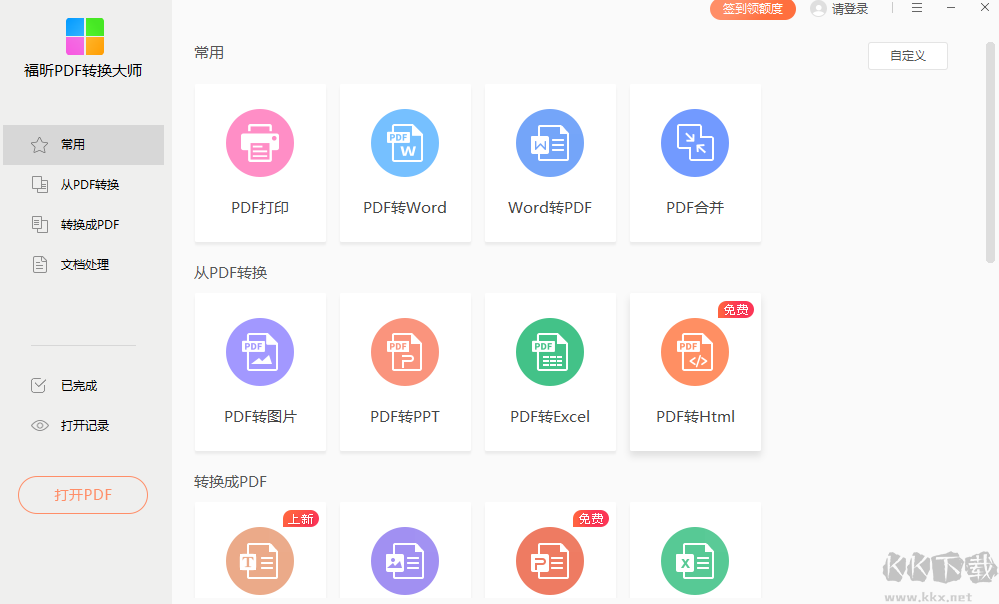Select the Word转PDF converter

tap(550, 163)
